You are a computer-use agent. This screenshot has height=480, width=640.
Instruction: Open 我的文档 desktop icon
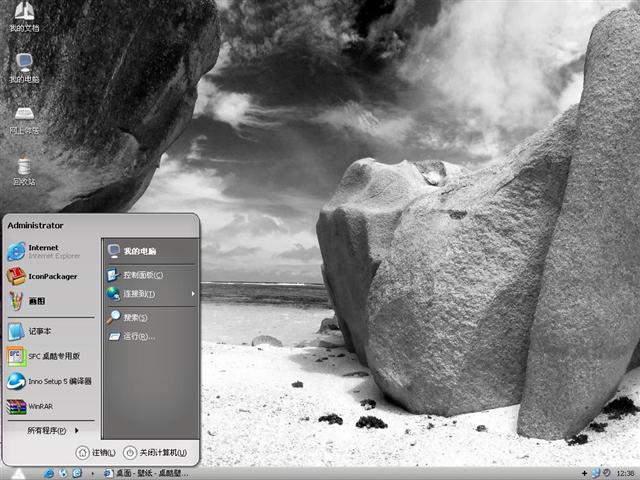click(x=24, y=16)
